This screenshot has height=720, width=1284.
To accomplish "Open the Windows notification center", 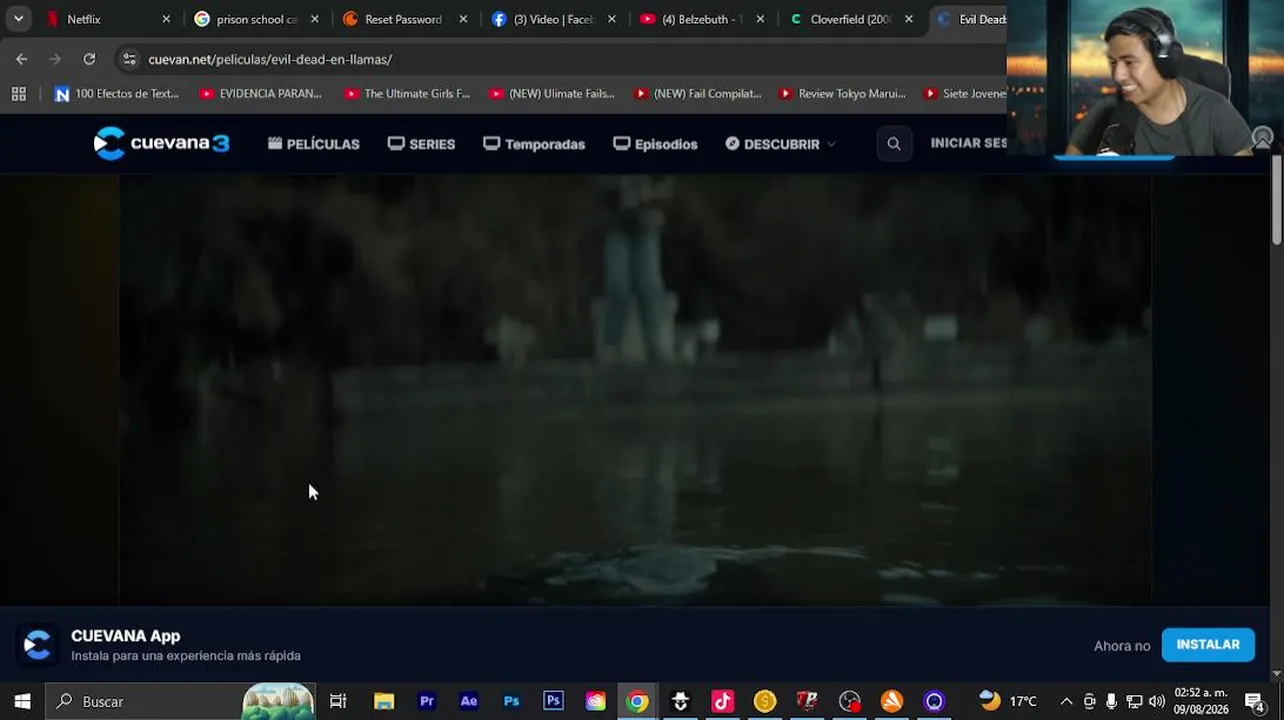I will click(1255, 701).
